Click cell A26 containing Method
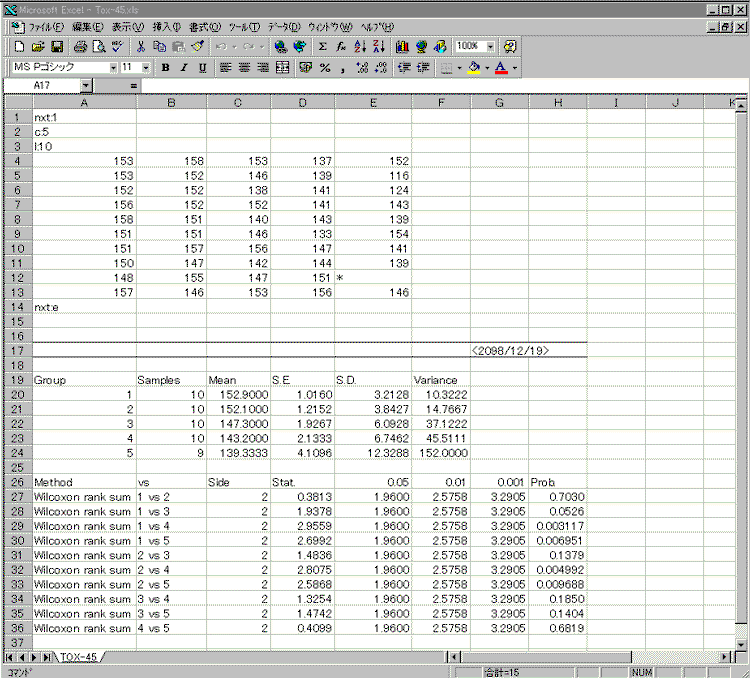The width and height of the screenshot is (750, 678). click(83, 481)
